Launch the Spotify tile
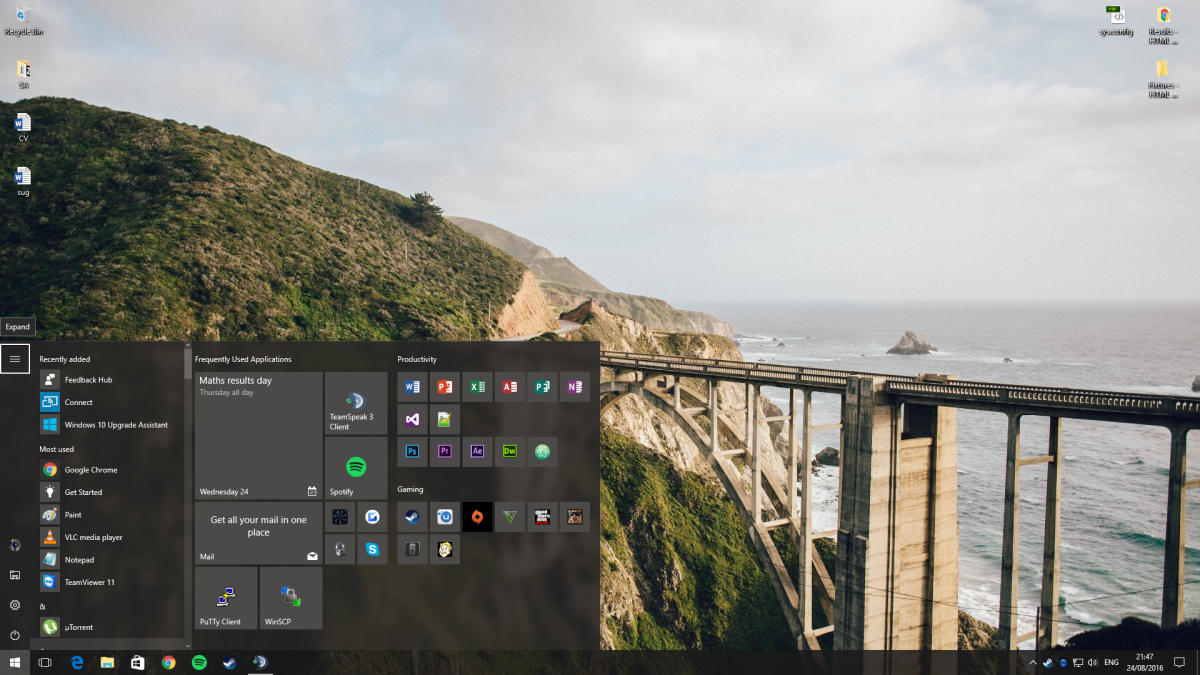This screenshot has height=675, width=1200. click(x=356, y=468)
